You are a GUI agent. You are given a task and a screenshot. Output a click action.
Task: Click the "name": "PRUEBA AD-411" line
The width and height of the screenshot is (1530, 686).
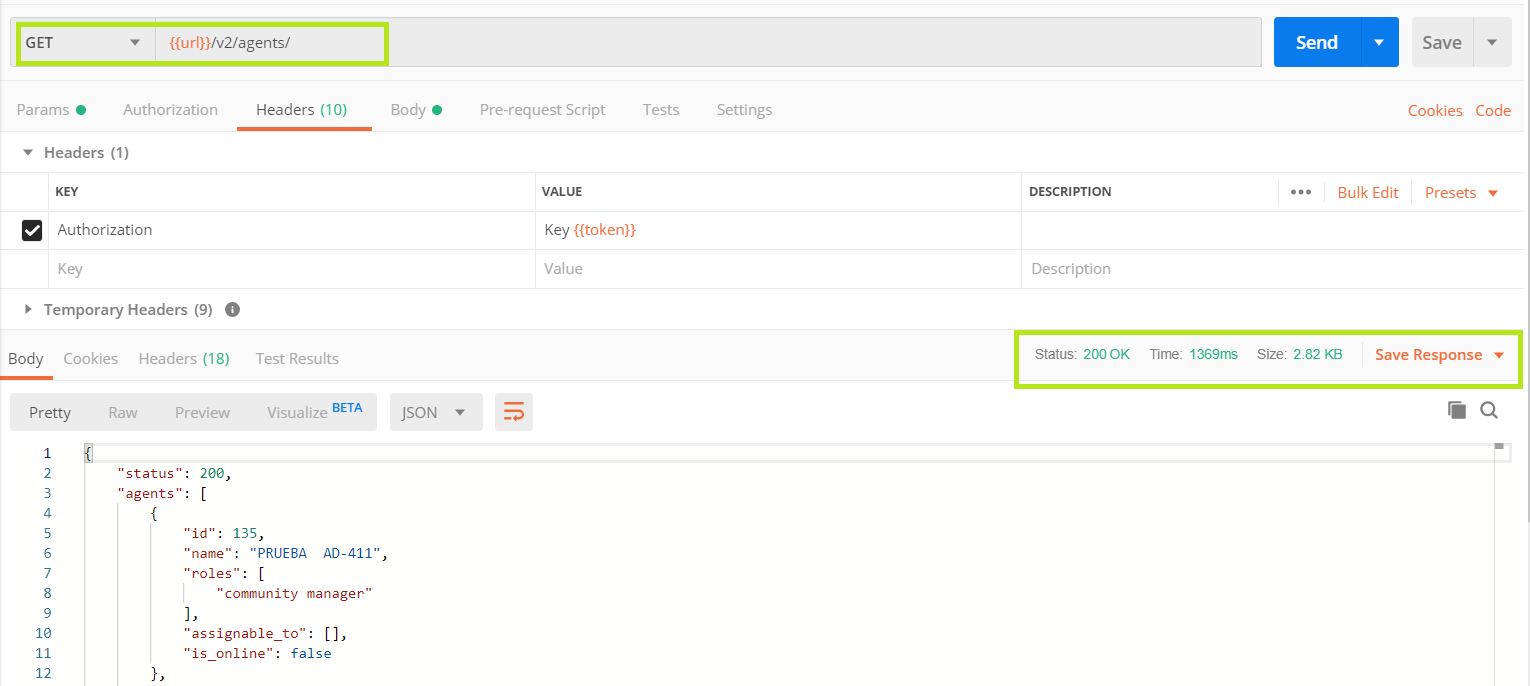tap(285, 553)
